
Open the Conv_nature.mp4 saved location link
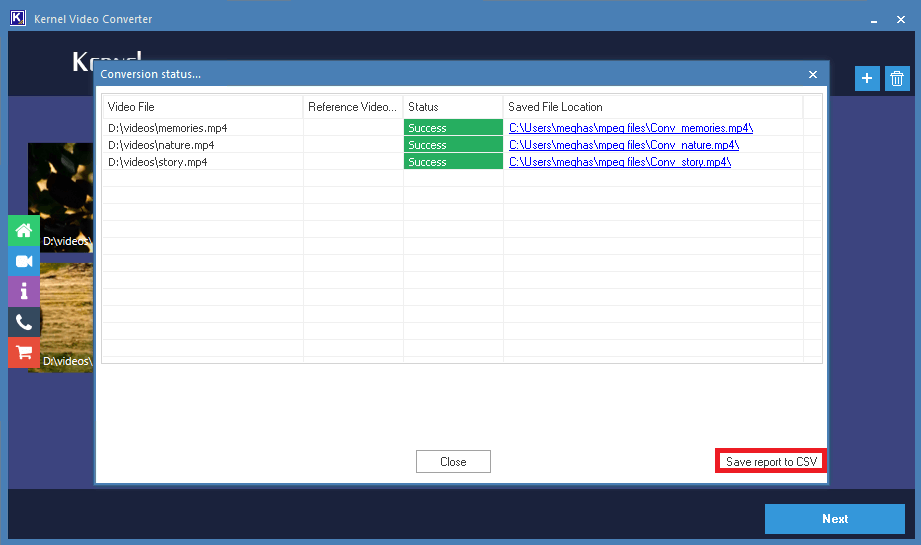tap(624, 145)
